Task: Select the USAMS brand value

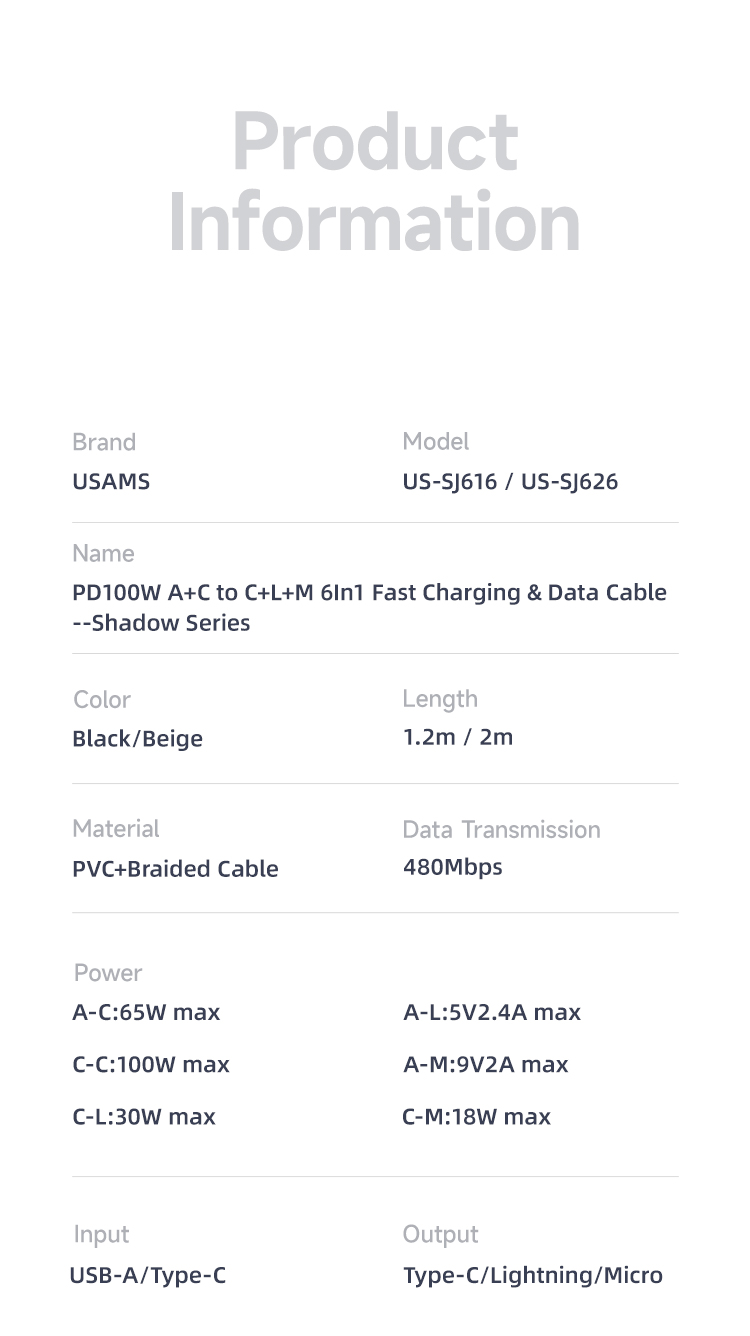Action: [111, 482]
